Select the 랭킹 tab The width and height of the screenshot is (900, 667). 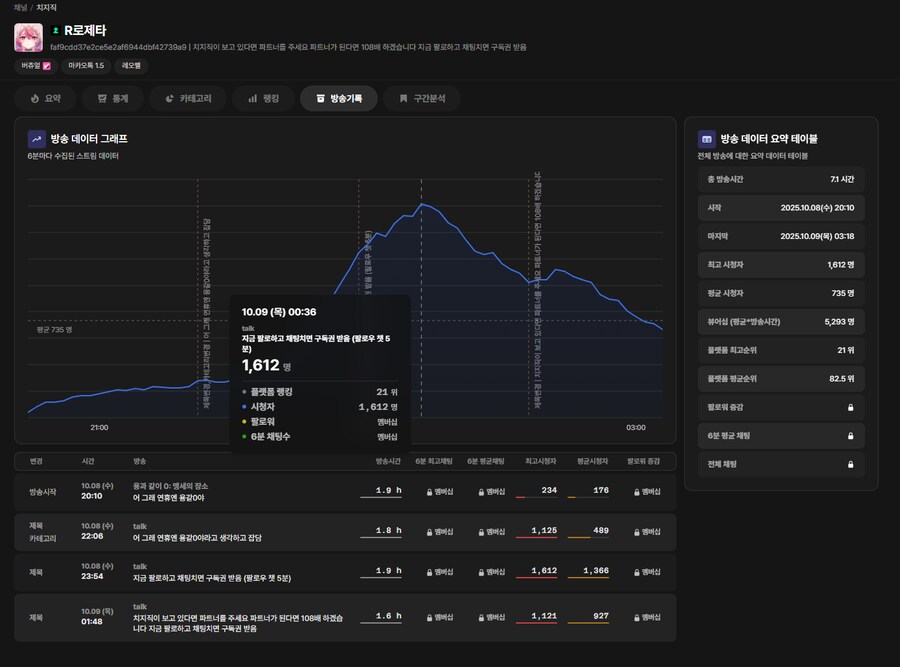(x=263, y=98)
